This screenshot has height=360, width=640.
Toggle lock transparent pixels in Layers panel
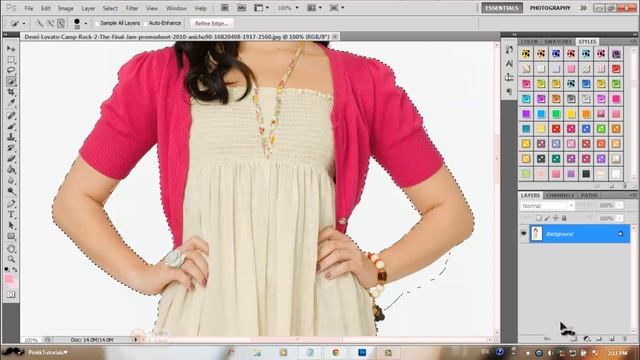tap(539, 218)
